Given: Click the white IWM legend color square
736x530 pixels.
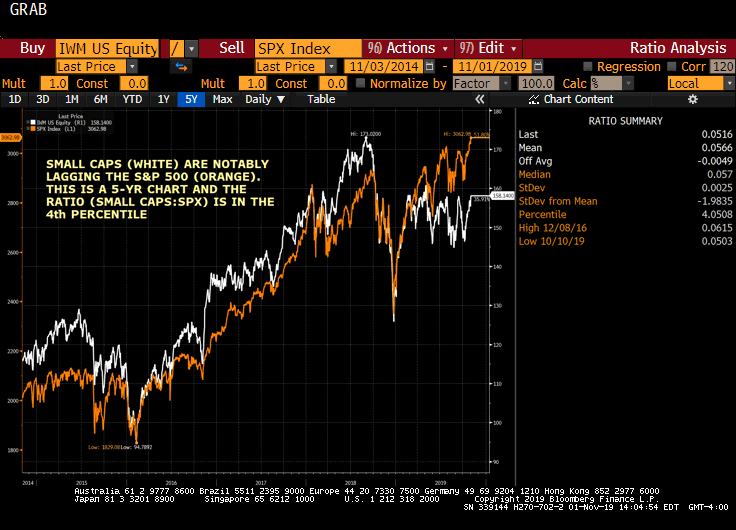Looking at the screenshot, I should pyautogui.click(x=33, y=123).
